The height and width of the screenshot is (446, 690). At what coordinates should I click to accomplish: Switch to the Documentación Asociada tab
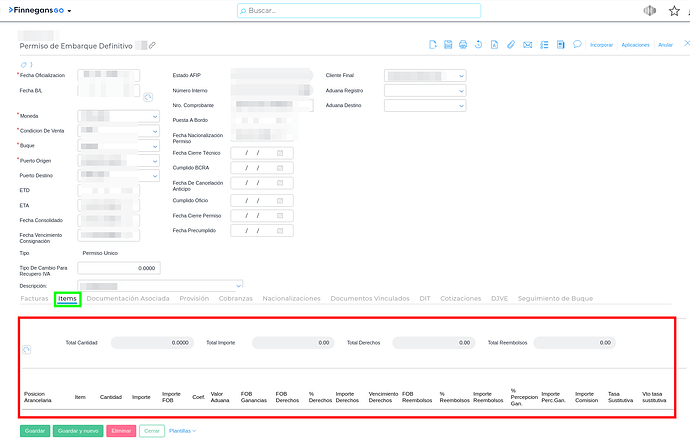point(127,299)
